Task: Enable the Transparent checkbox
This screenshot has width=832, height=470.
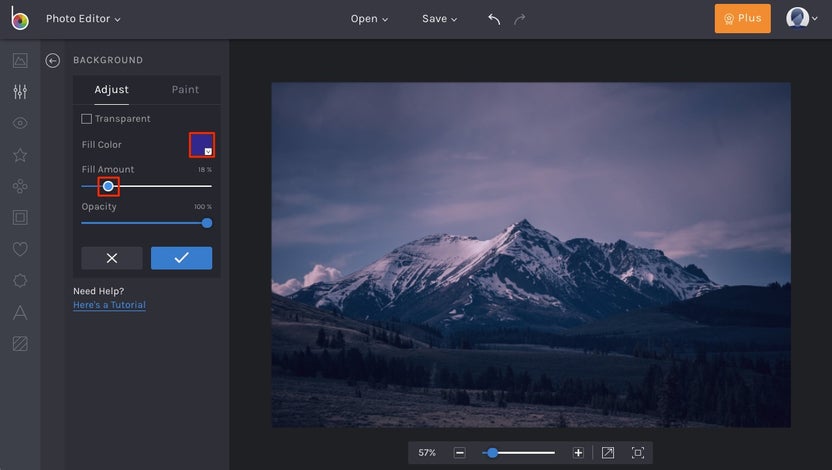Action: (87, 119)
